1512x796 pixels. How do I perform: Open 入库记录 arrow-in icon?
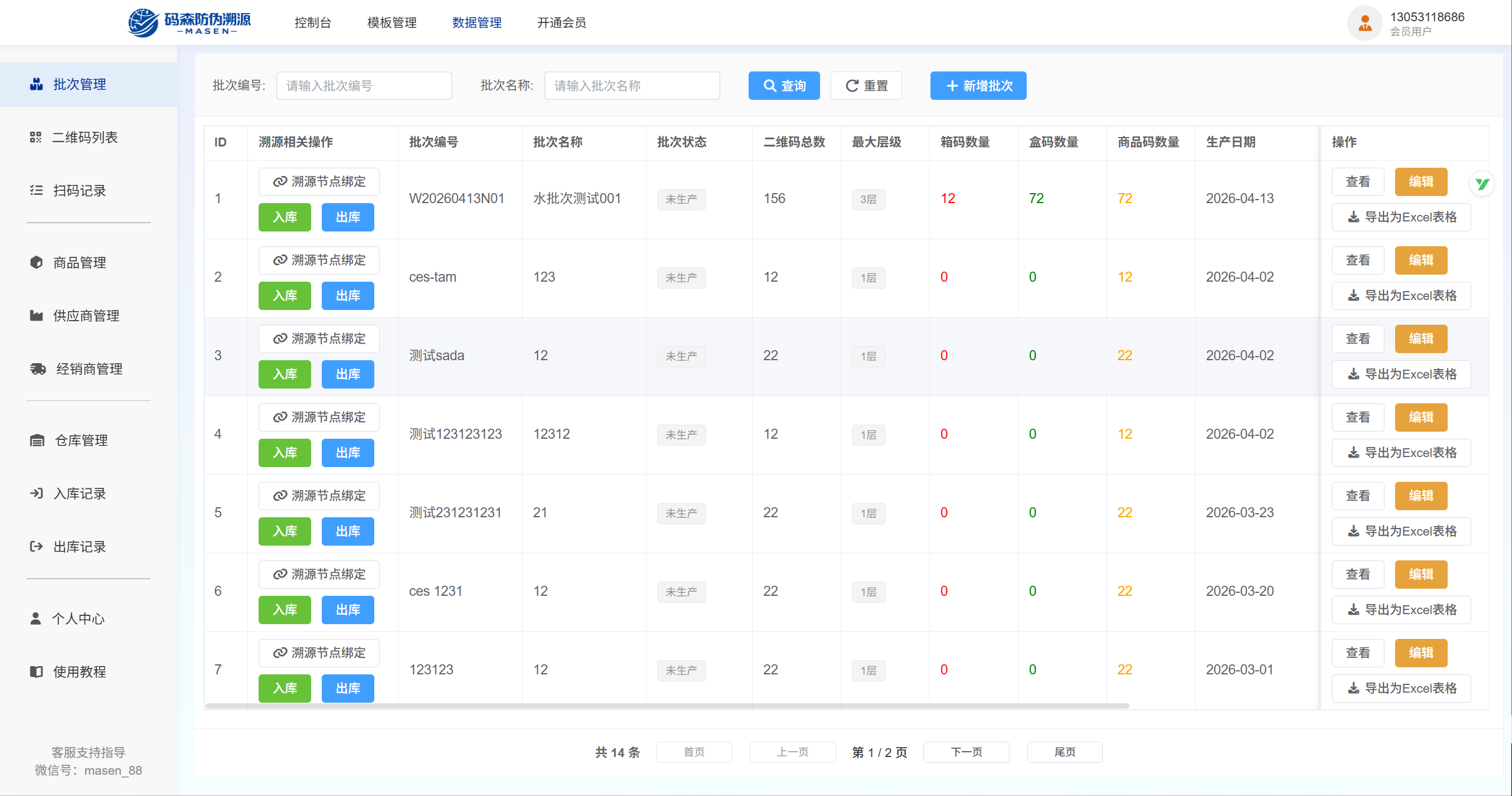coord(36,493)
